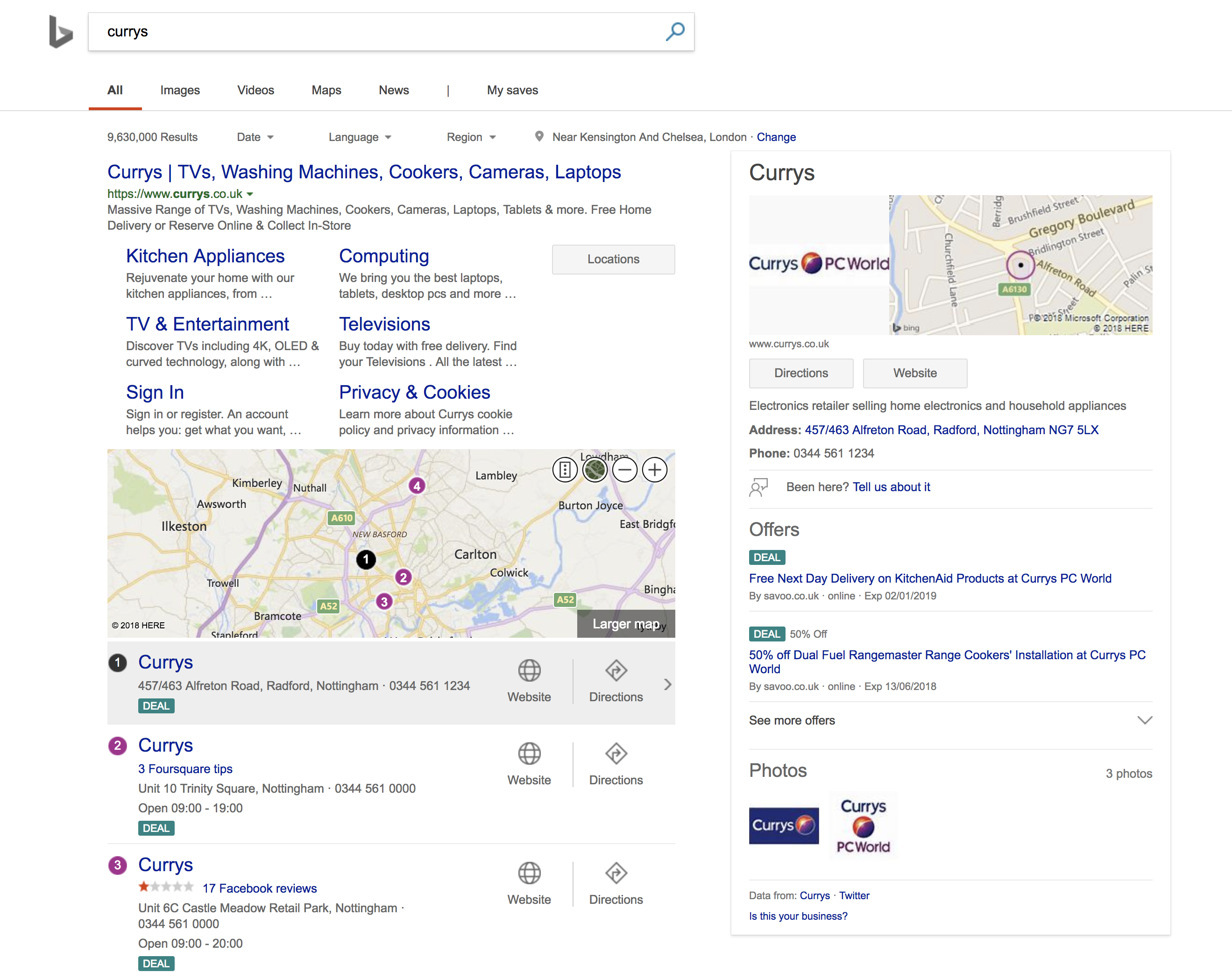1232x972 pixels.
Task: Switch to the Images tab
Action: tap(180, 90)
